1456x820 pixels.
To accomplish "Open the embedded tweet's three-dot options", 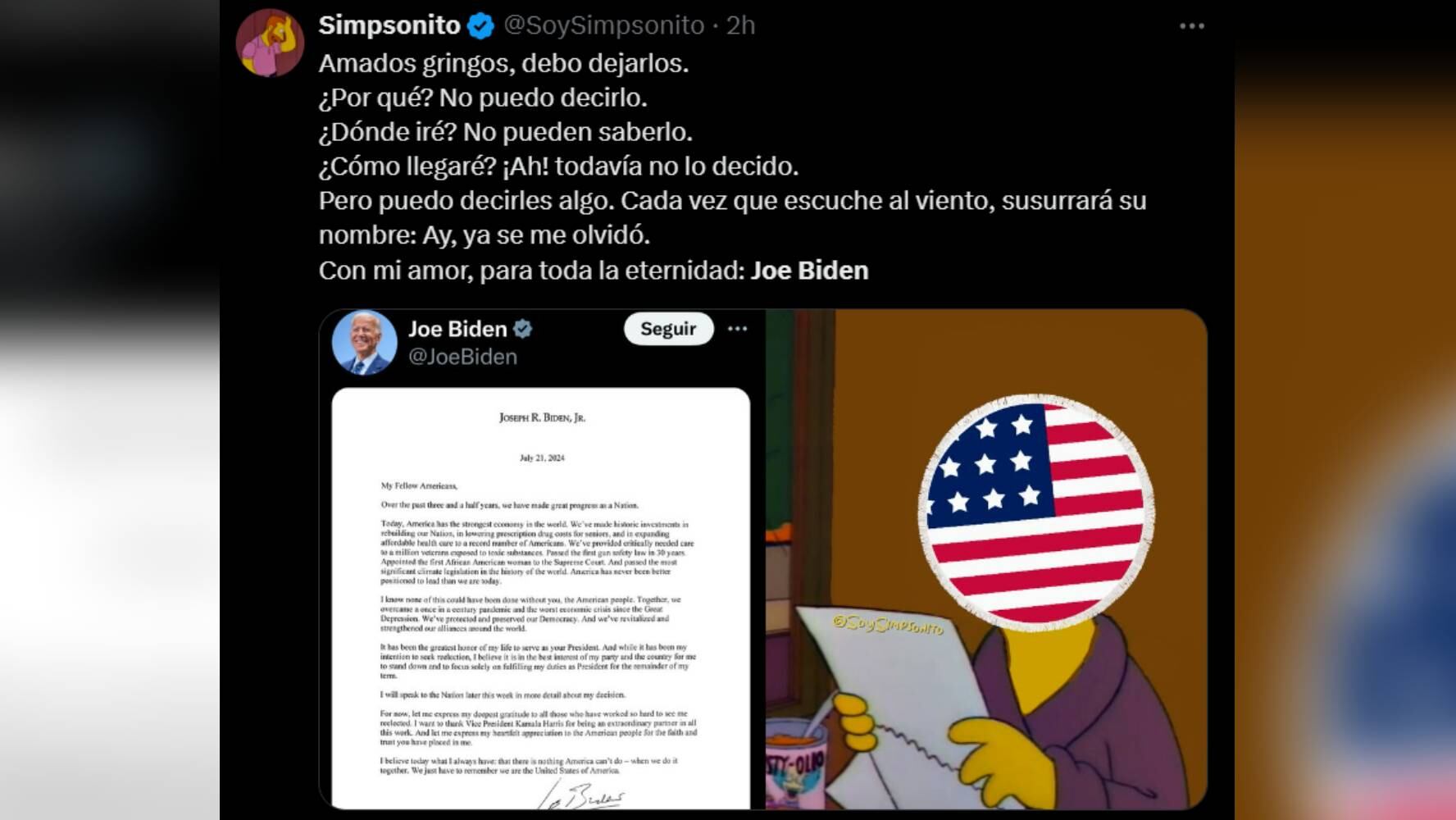I will (x=737, y=329).
